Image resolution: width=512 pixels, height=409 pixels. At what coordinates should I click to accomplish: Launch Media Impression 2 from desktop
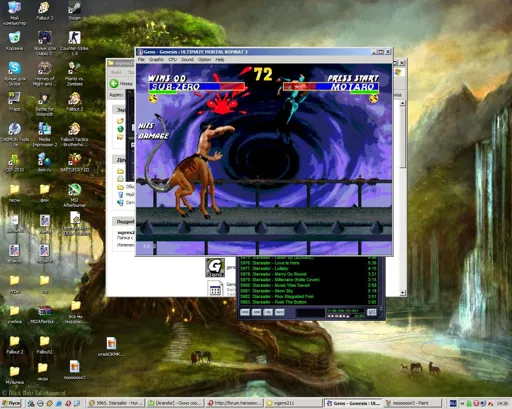pyautogui.click(x=44, y=134)
